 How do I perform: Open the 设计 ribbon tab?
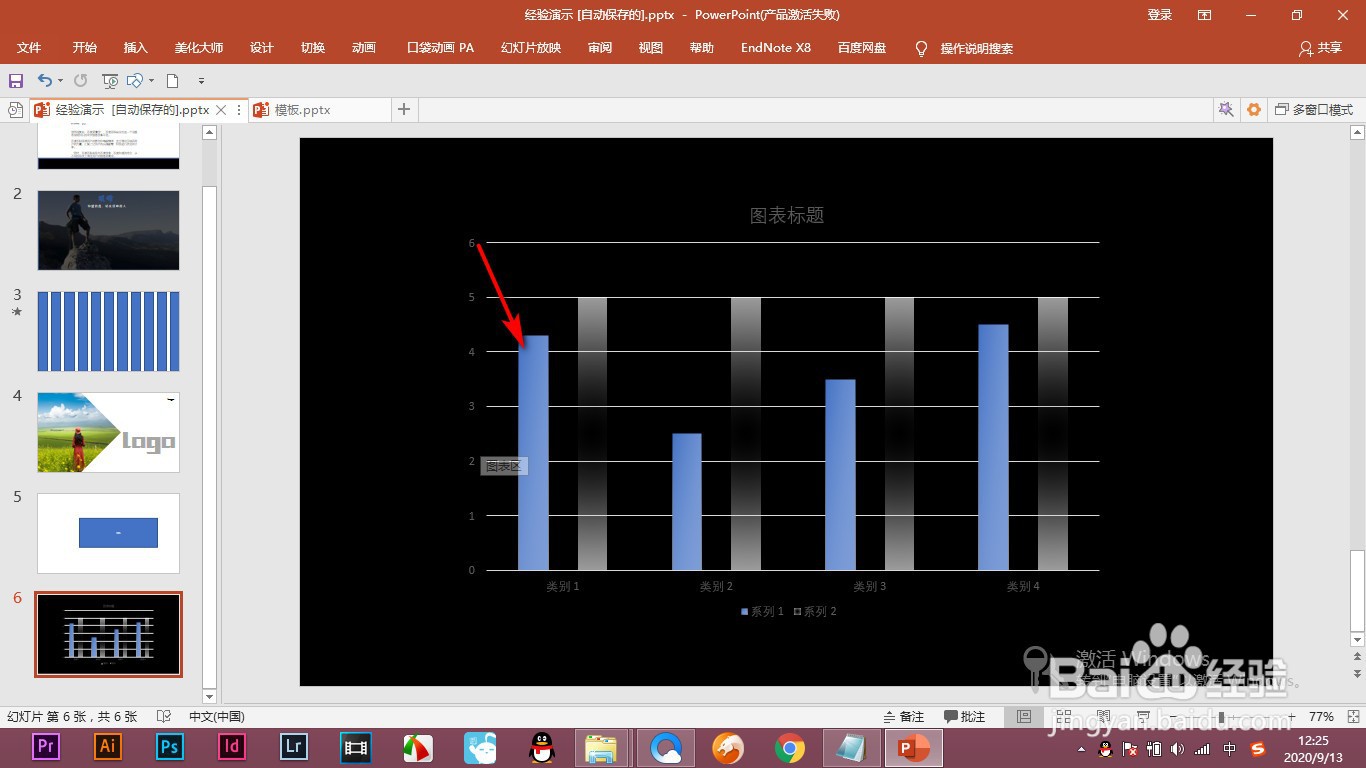coord(261,48)
